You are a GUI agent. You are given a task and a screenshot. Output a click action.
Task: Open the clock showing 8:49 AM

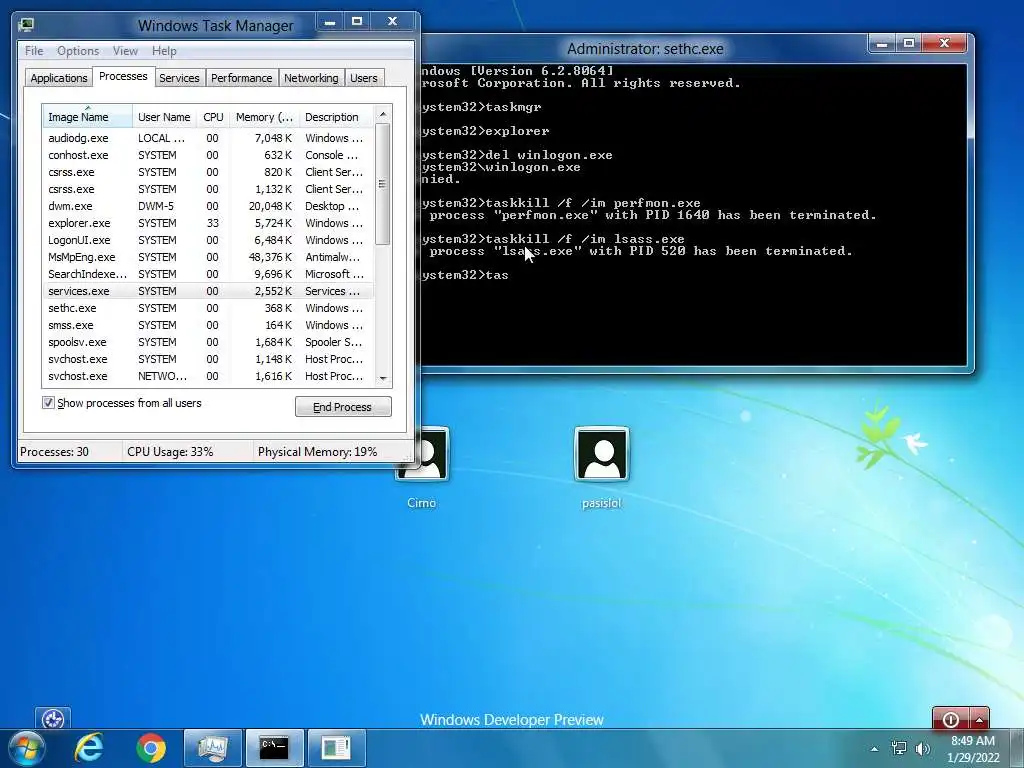(973, 749)
